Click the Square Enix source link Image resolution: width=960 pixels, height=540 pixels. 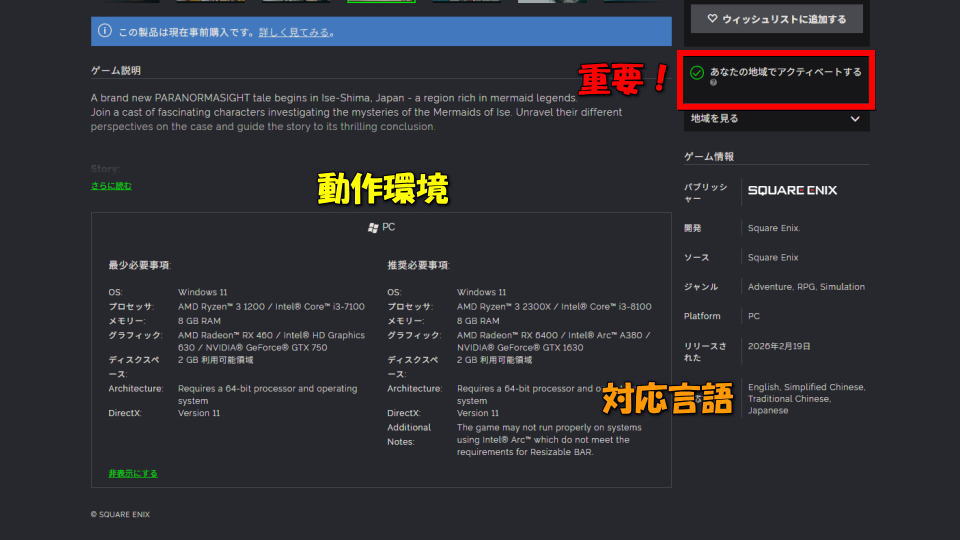point(773,257)
